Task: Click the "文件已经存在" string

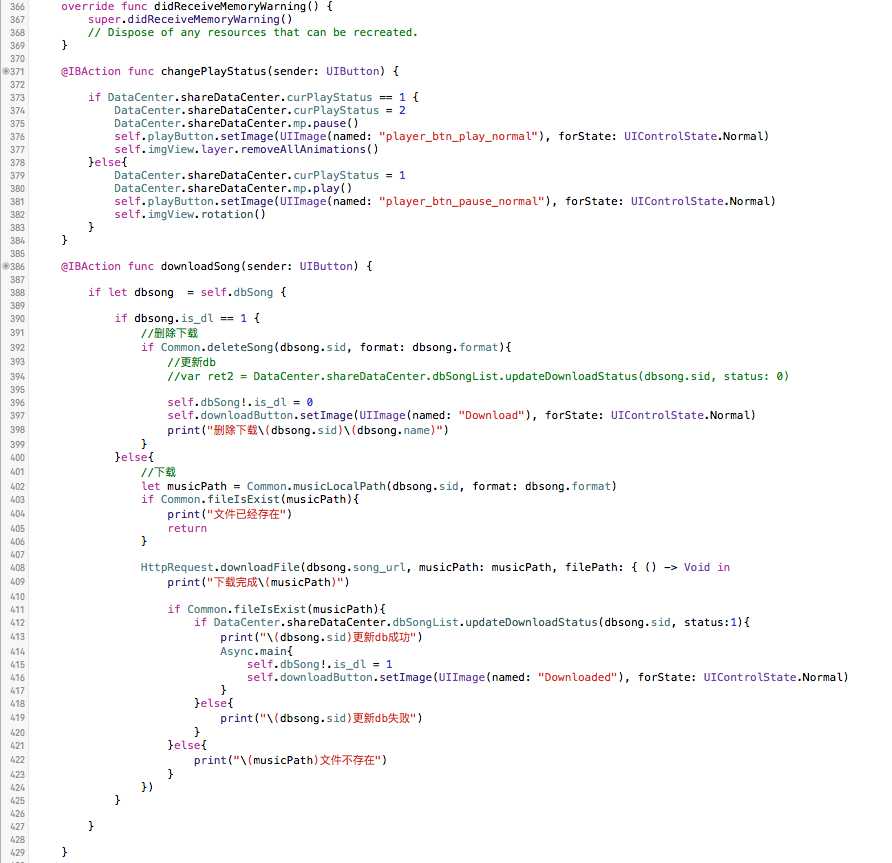Action: click(x=246, y=514)
